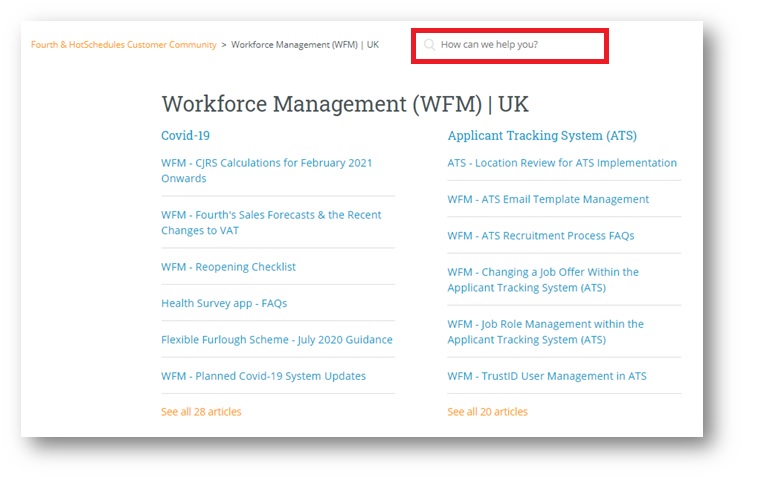This screenshot has height=491, width=759.
Task: Open ATS - Location Review for ATS Implementation
Action: [562, 163]
